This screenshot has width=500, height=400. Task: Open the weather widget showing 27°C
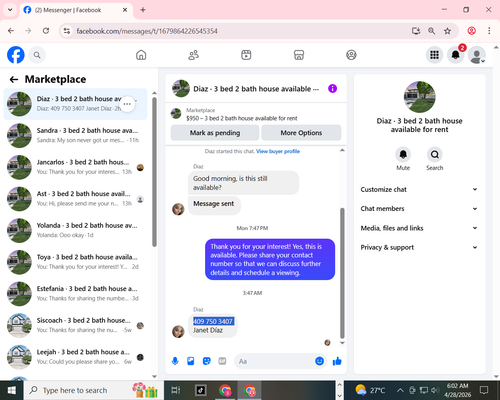(370, 390)
